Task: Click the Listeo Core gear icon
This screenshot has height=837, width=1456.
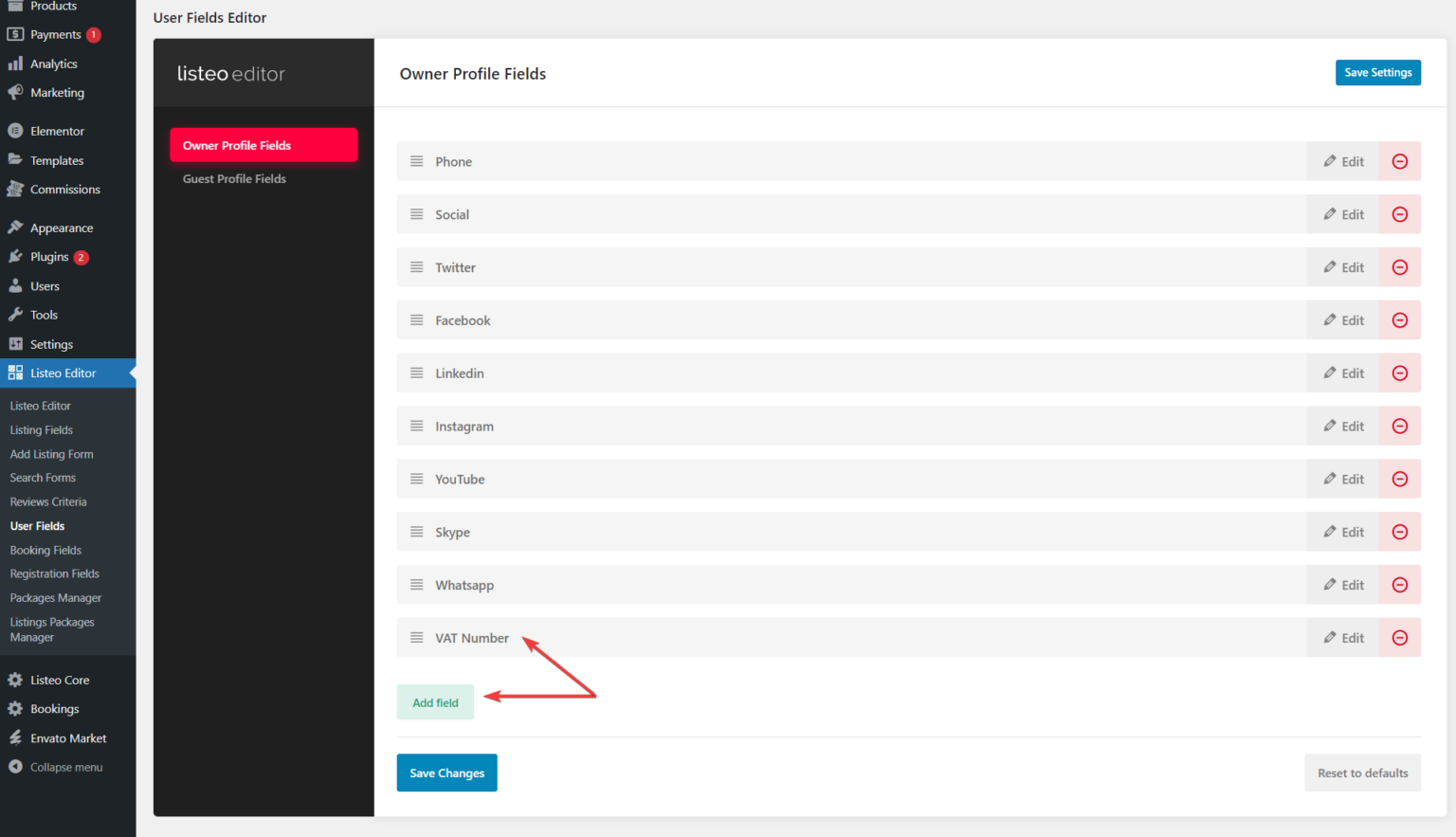Action: pyautogui.click(x=15, y=680)
